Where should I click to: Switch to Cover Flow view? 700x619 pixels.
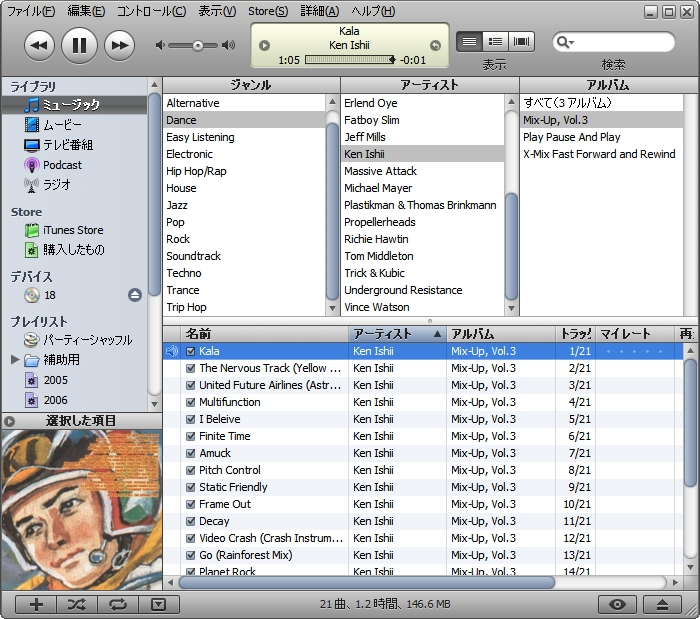521,42
